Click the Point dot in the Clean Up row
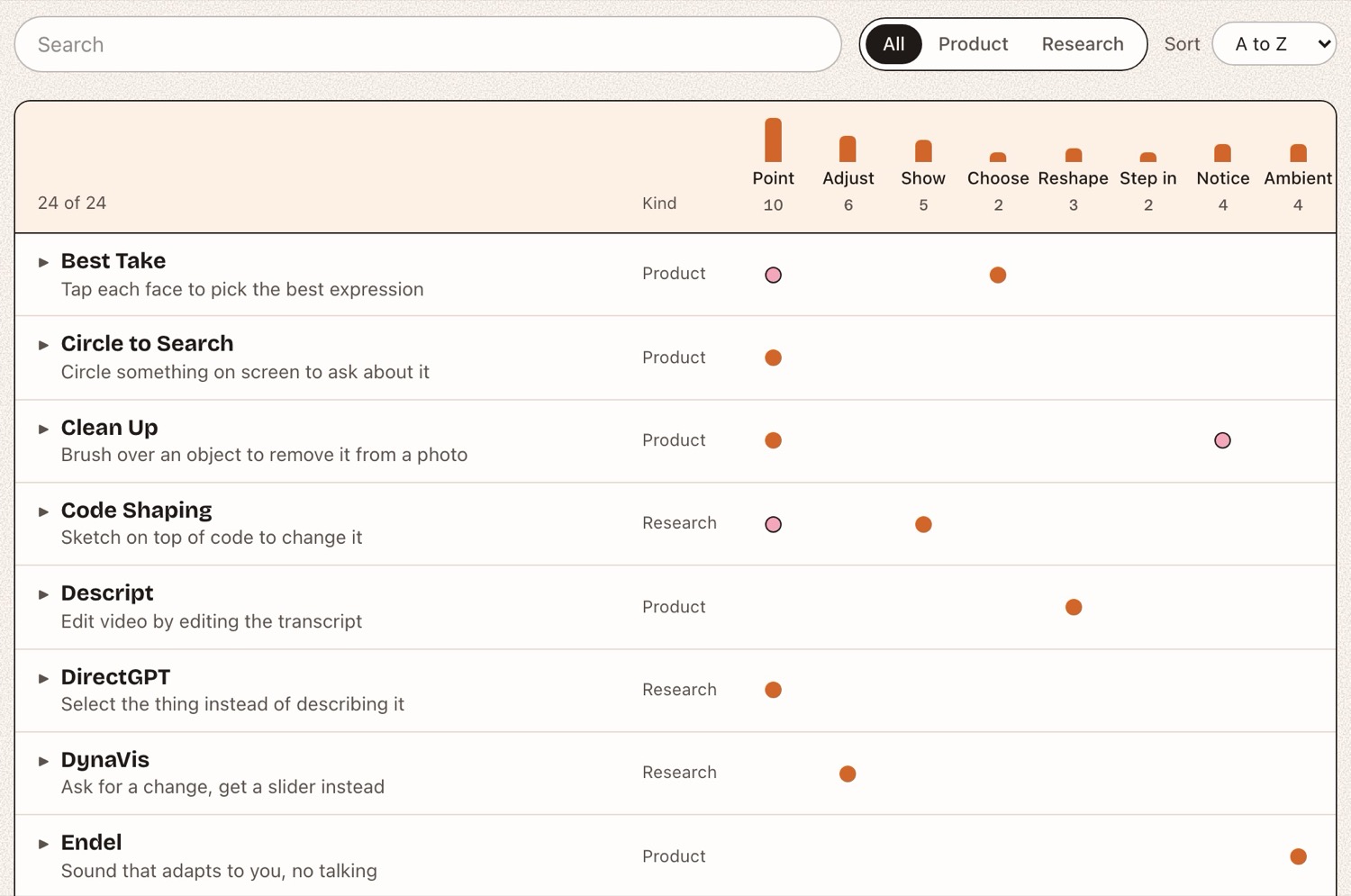 773,440
